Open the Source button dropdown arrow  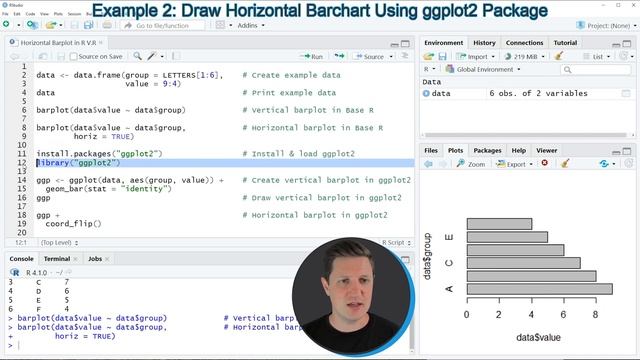coord(391,56)
